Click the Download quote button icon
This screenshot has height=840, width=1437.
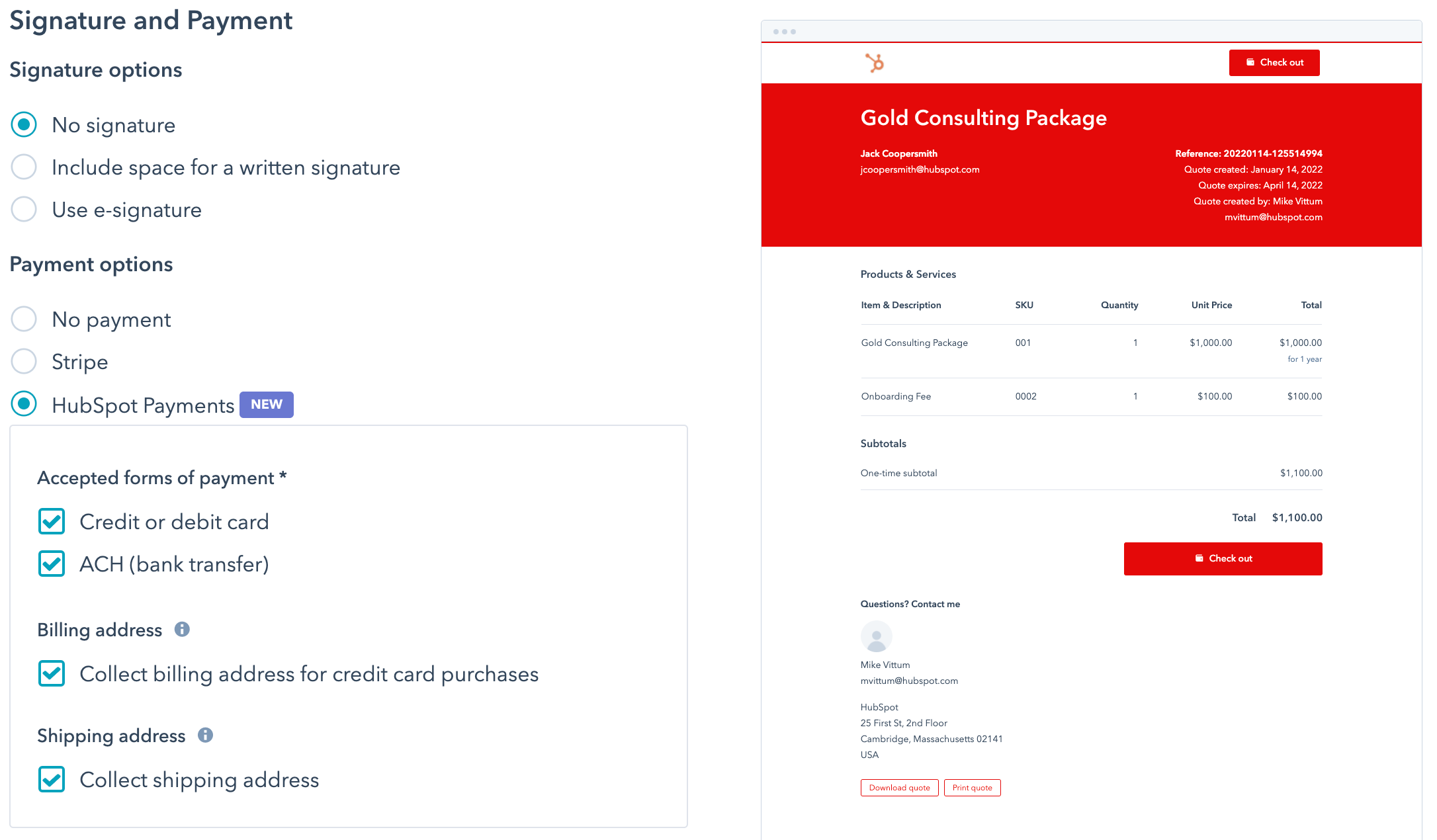point(899,787)
